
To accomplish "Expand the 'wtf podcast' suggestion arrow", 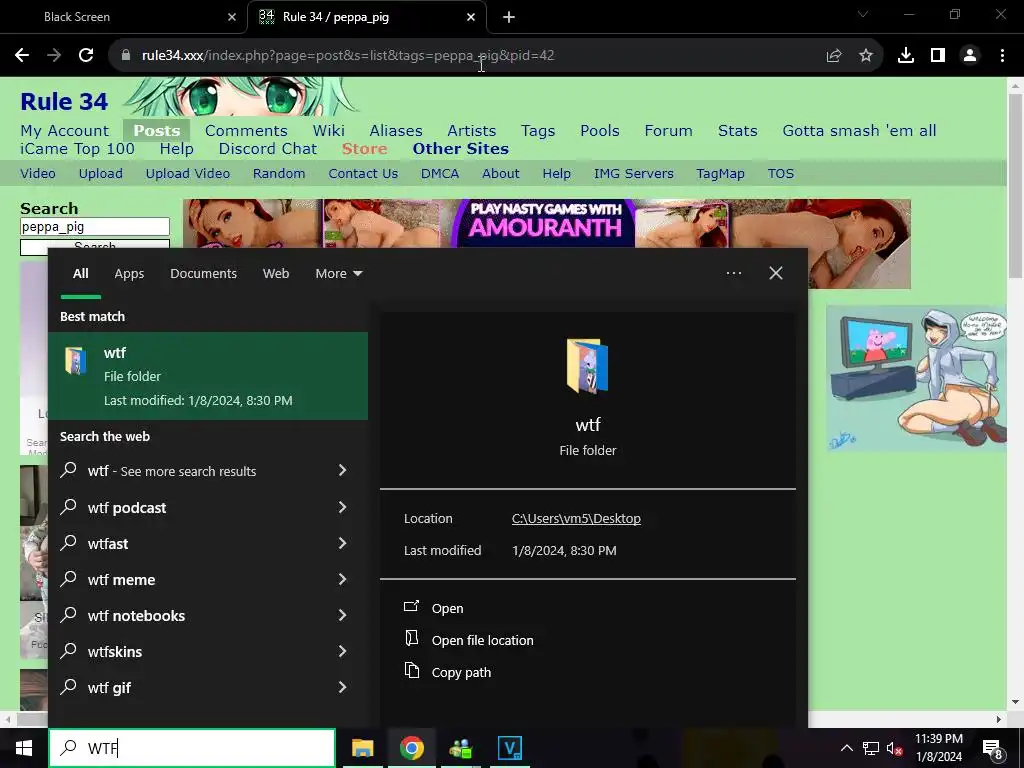I will (x=342, y=507).
